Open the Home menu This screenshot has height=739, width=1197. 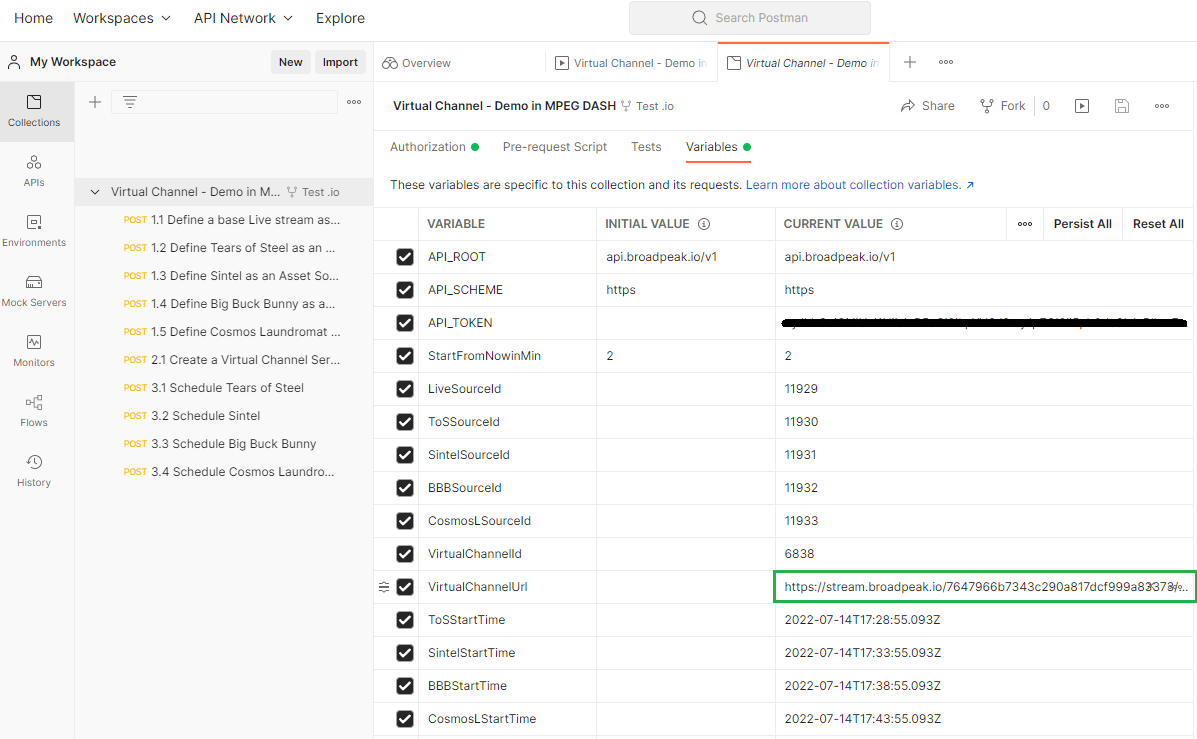pos(34,18)
